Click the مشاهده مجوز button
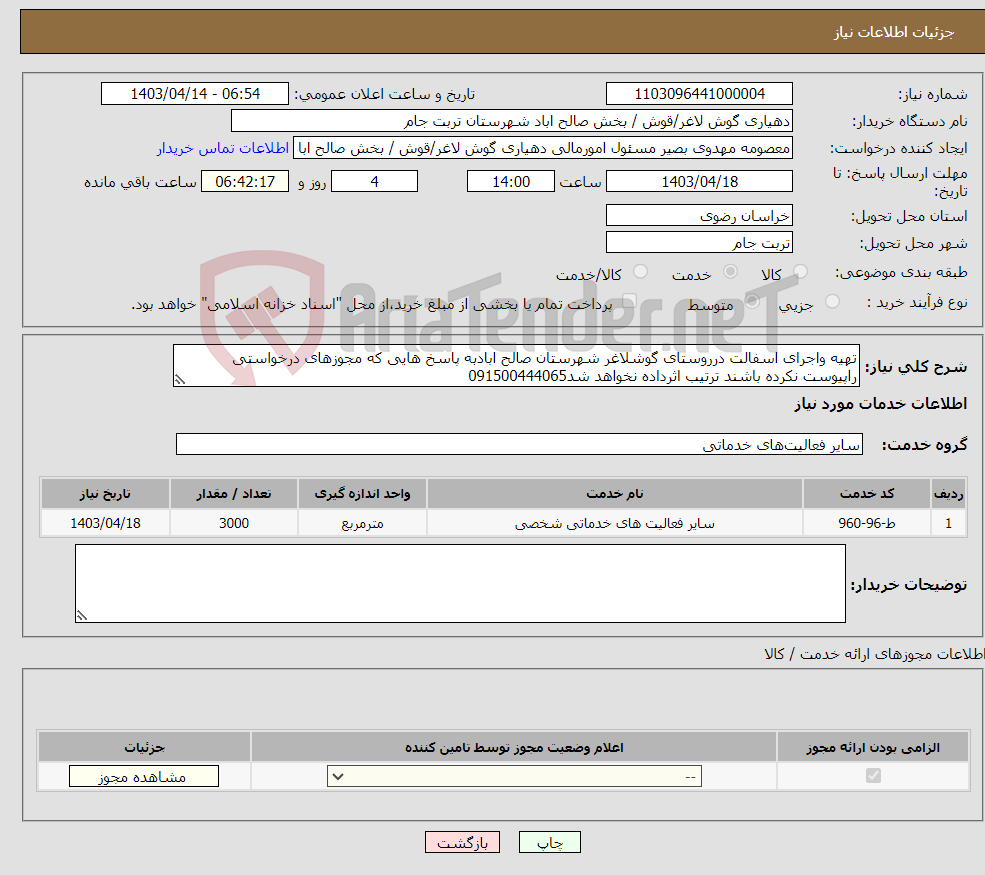Image resolution: width=985 pixels, height=875 pixels. (x=144, y=776)
